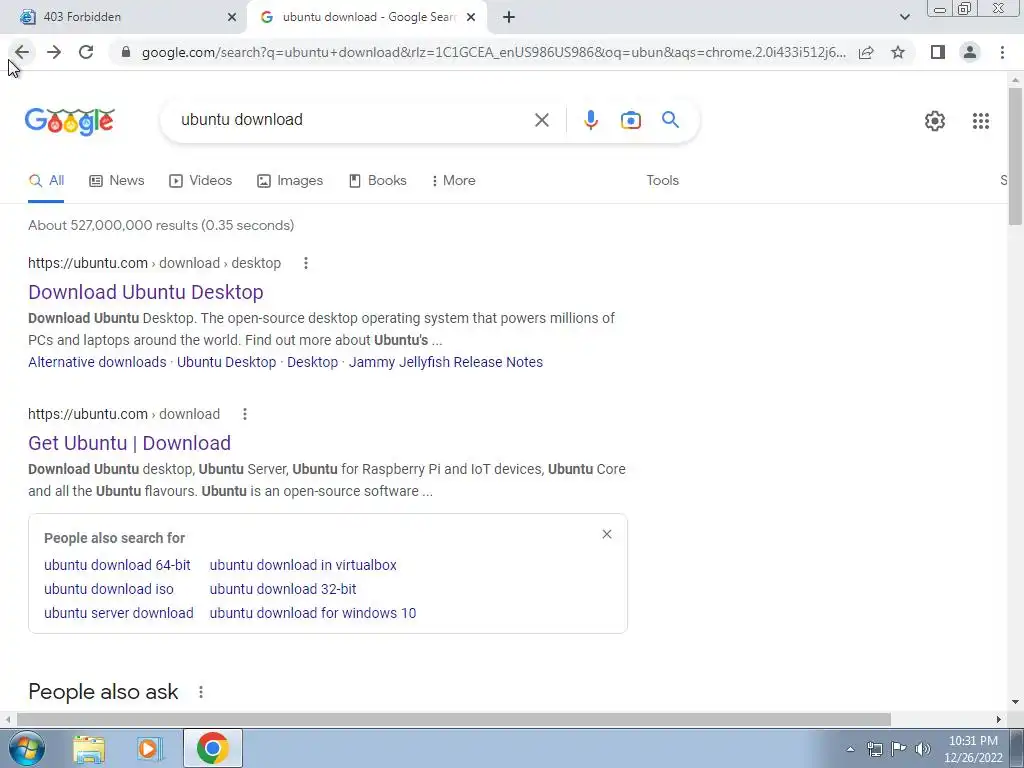Open the tab search dropdown arrow
Viewport: 1024px width, 768px height.
904,17
